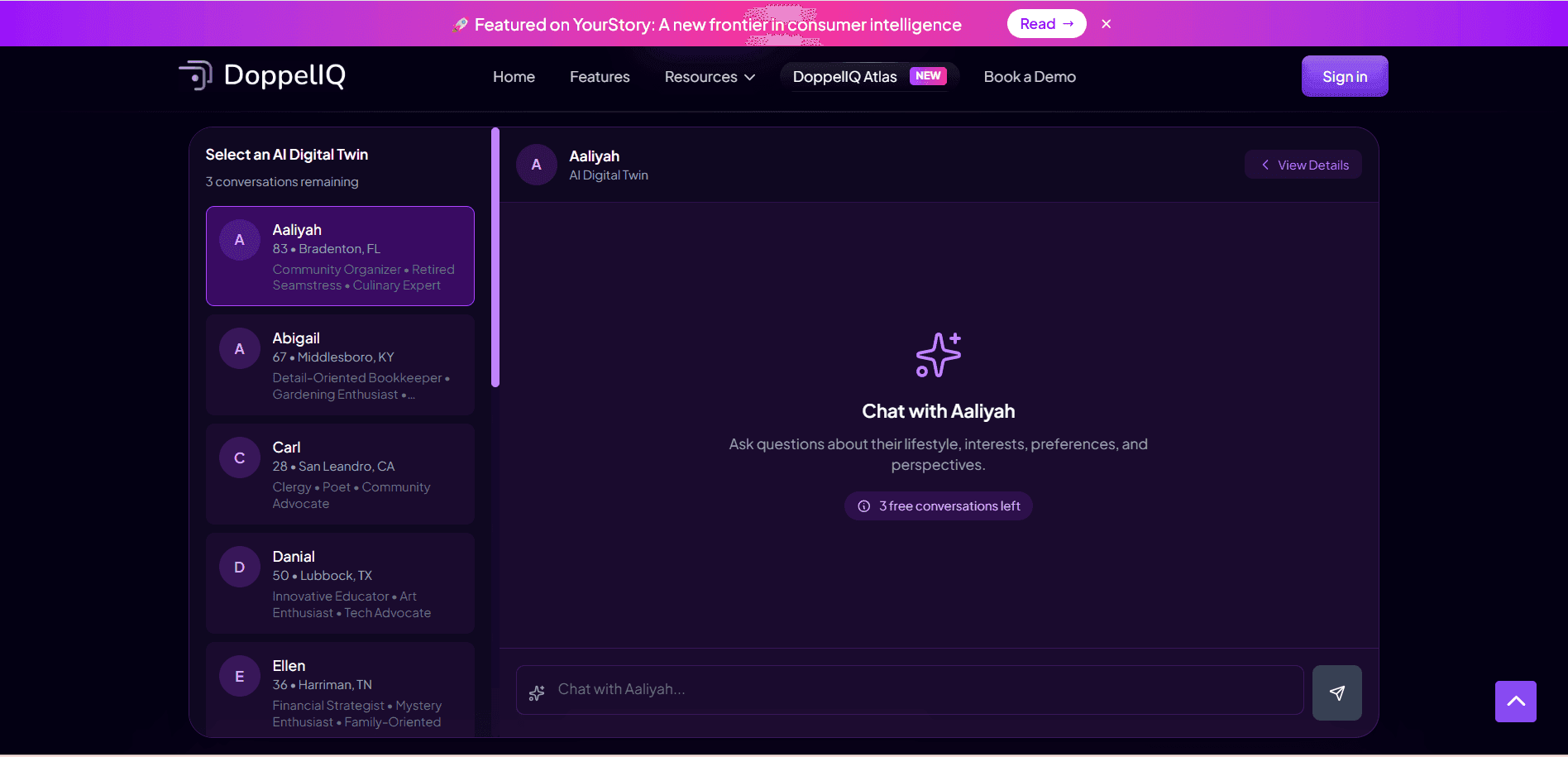Click the sparkle icon in chat input
The width and height of the screenshot is (1568, 757).
tap(538, 692)
